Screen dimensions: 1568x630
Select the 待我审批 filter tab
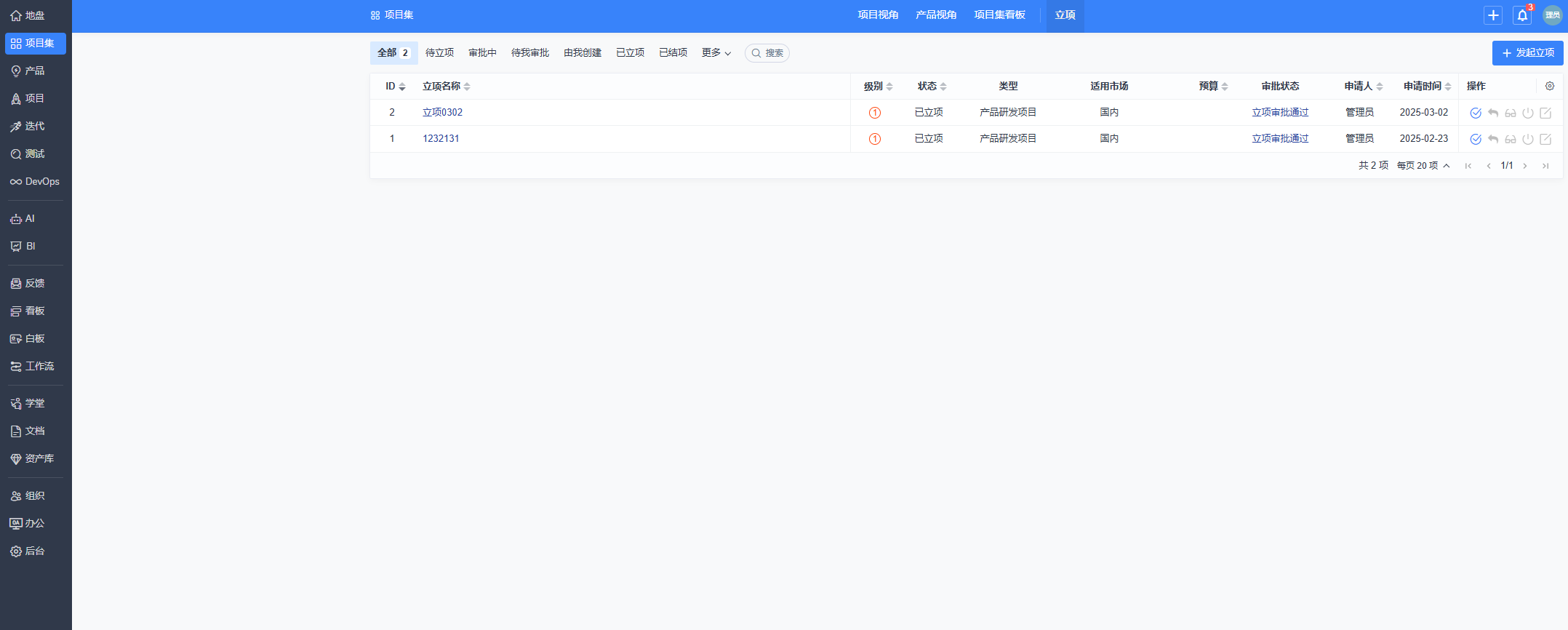point(530,53)
